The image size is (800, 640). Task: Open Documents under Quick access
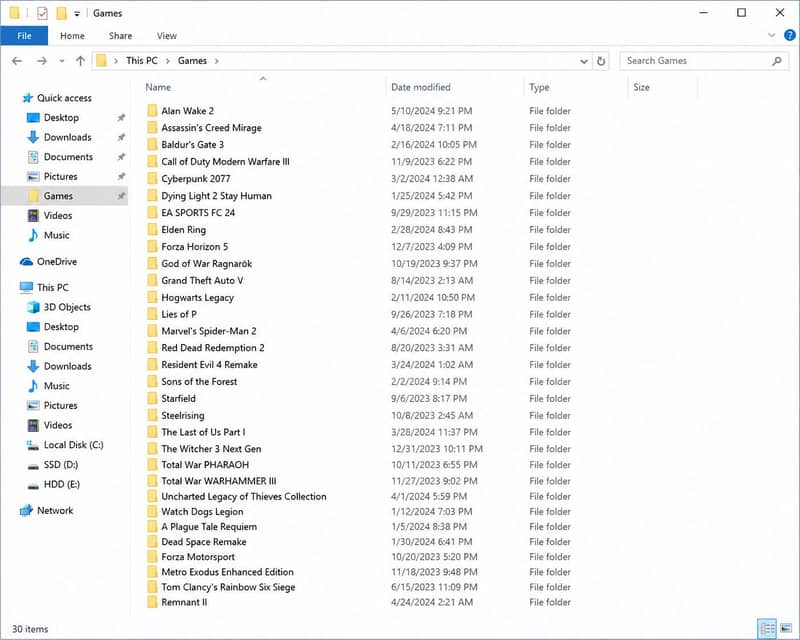tap(68, 157)
